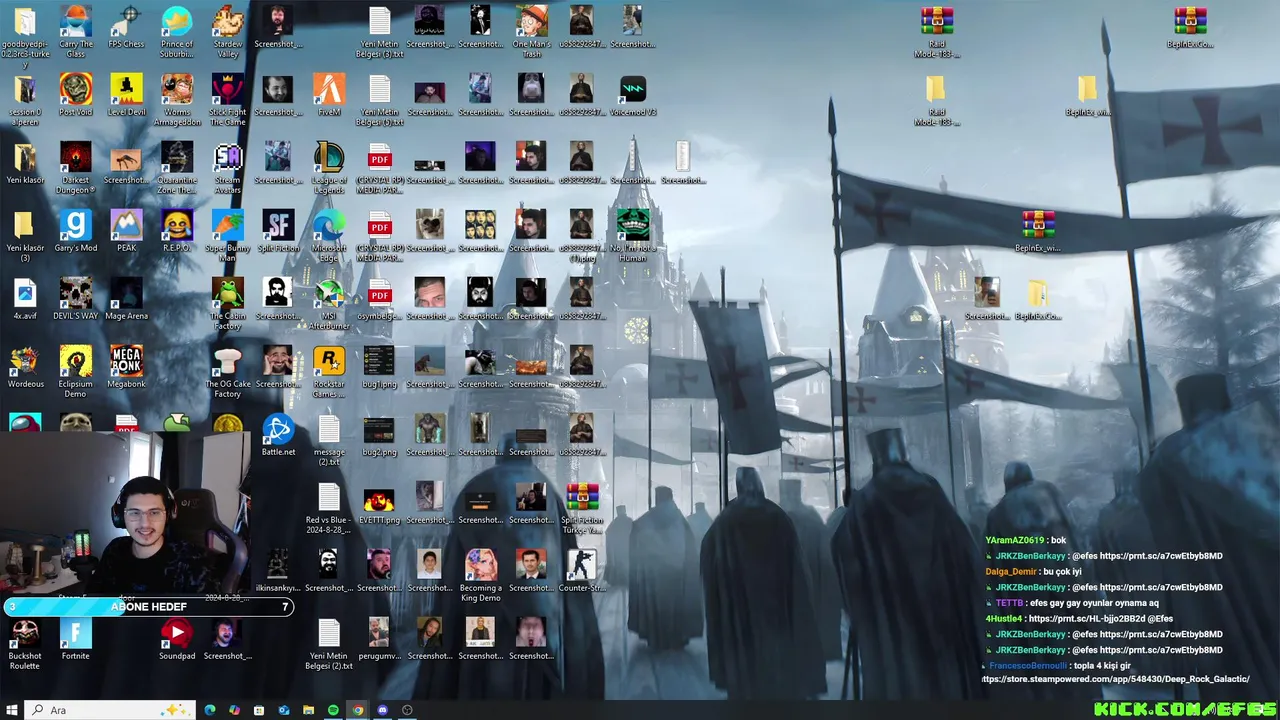The image size is (1280, 720).
Task: Launch Stick Fight The Game
Action: [x=228, y=99]
